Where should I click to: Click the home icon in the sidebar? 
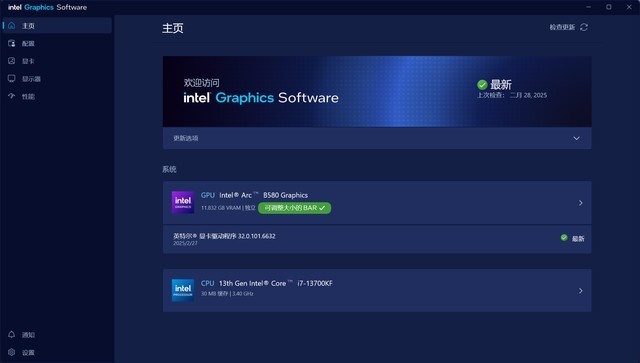[11, 26]
